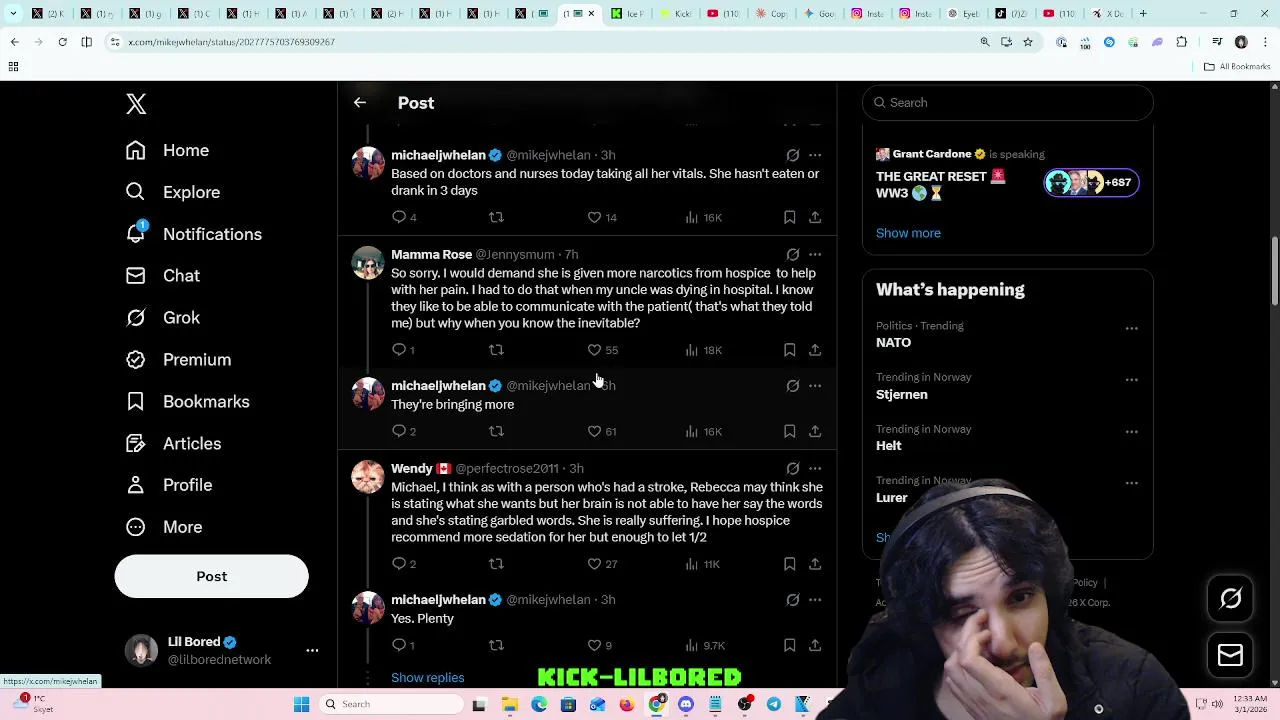Open Grant Cardone's live space
This screenshot has height=720, width=1280.
tap(1008, 176)
